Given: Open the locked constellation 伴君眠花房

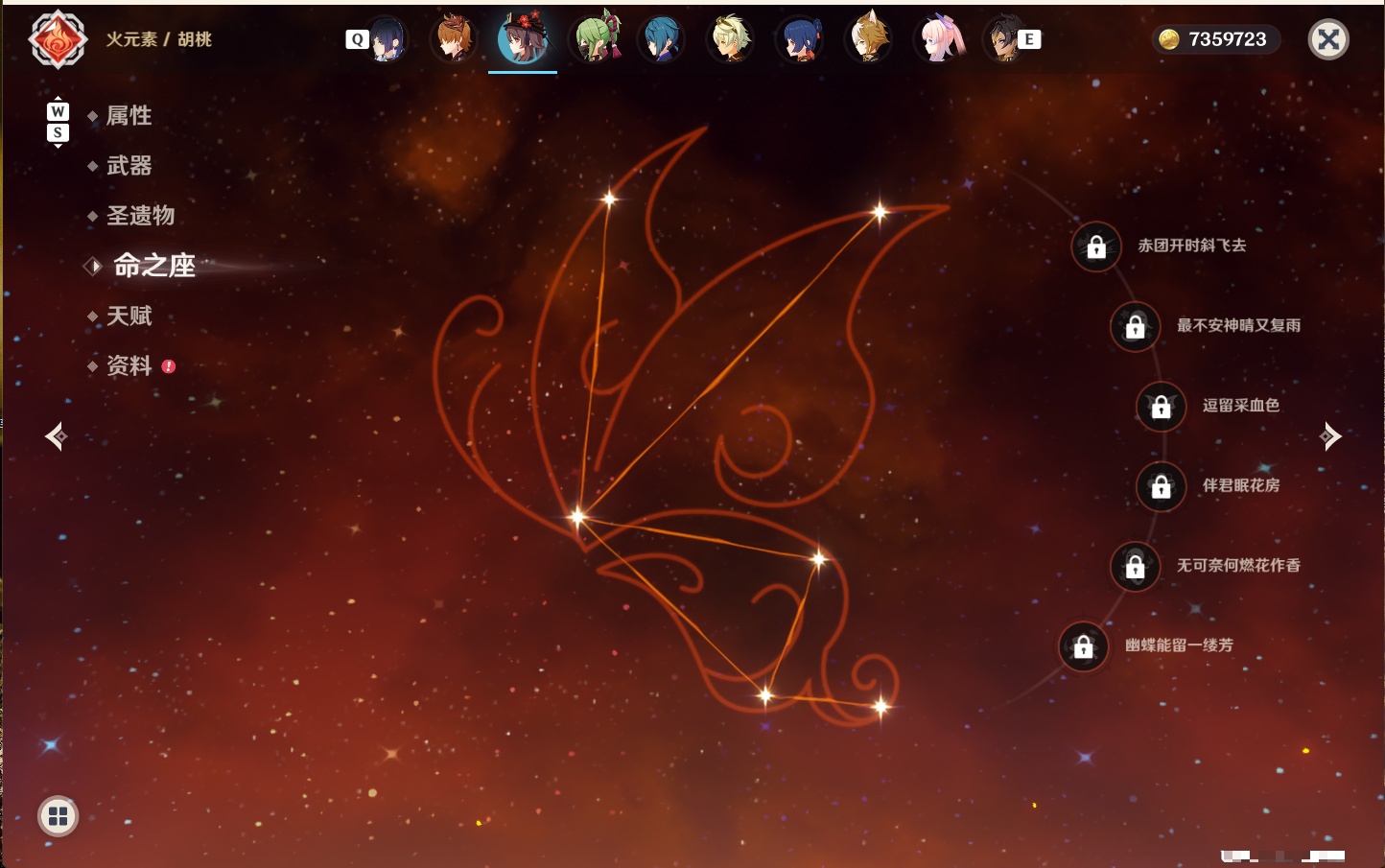Looking at the screenshot, I should tap(1161, 486).
